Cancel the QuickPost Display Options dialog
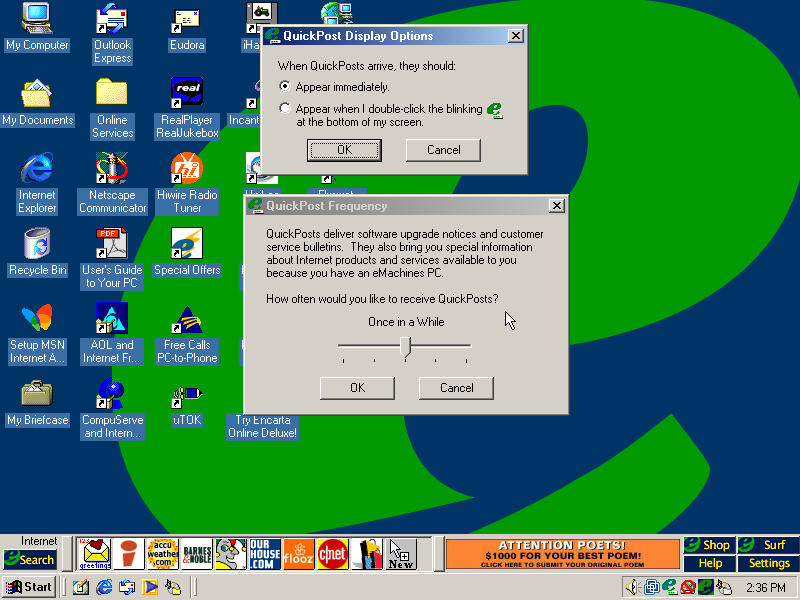 [443, 150]
